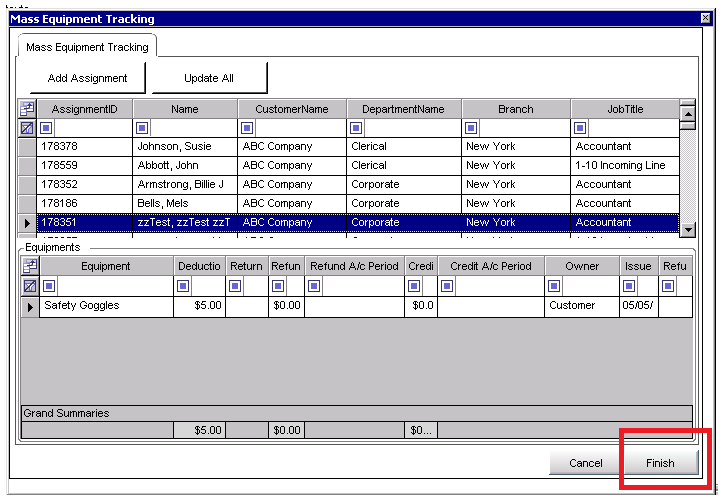Clear filters icon in Equipments grid

tap(30, 286)
